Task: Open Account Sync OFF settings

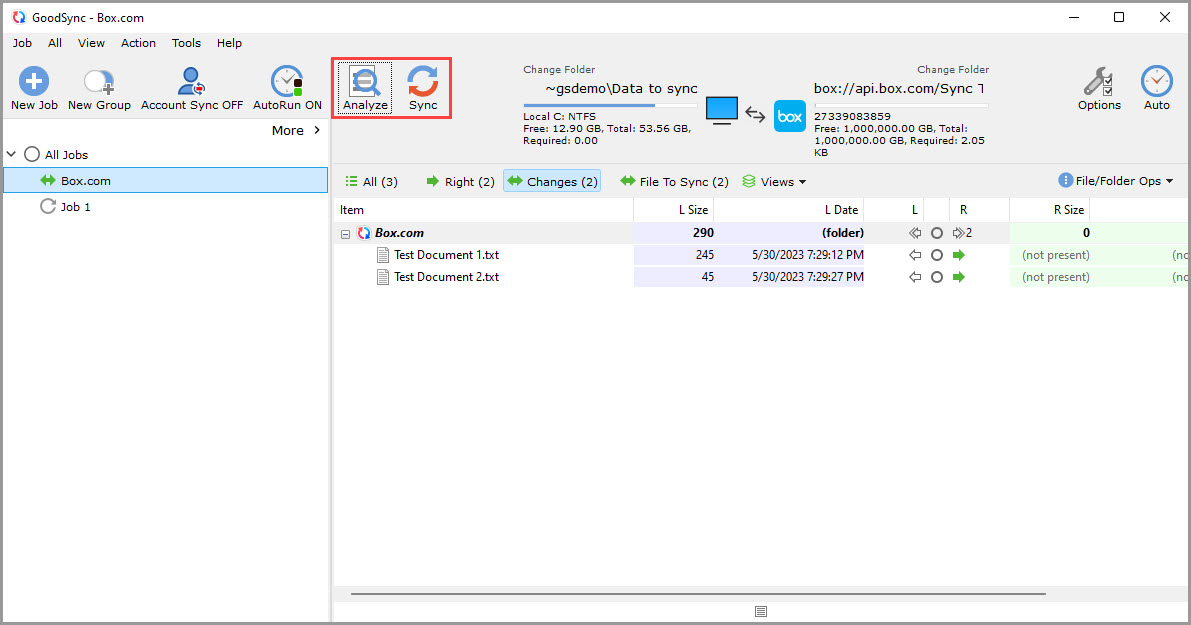Action: (191, 88)
